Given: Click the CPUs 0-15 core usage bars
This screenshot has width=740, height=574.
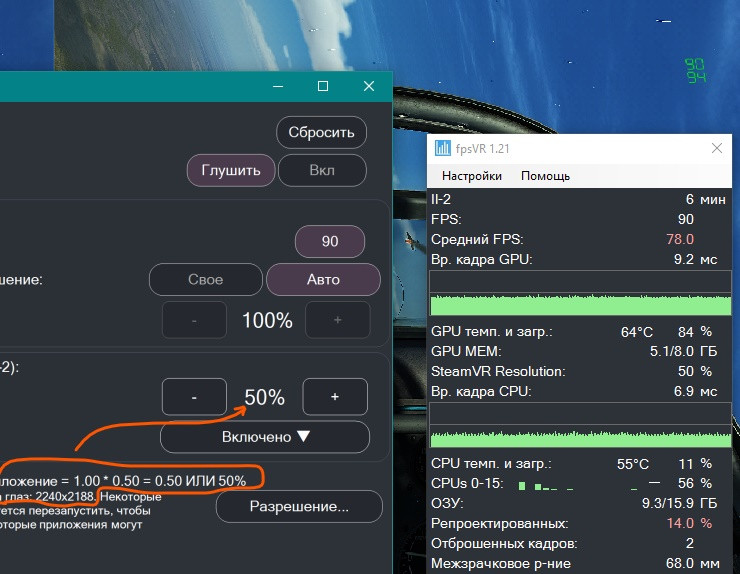Looking at the screenshot, I should [589, 485].
